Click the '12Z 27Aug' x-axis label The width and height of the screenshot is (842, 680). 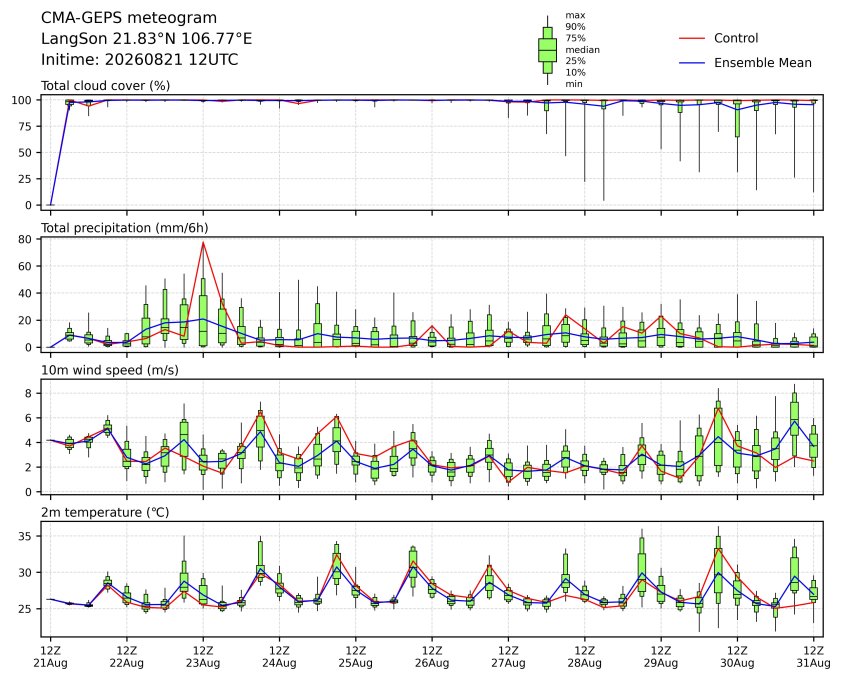508,657
